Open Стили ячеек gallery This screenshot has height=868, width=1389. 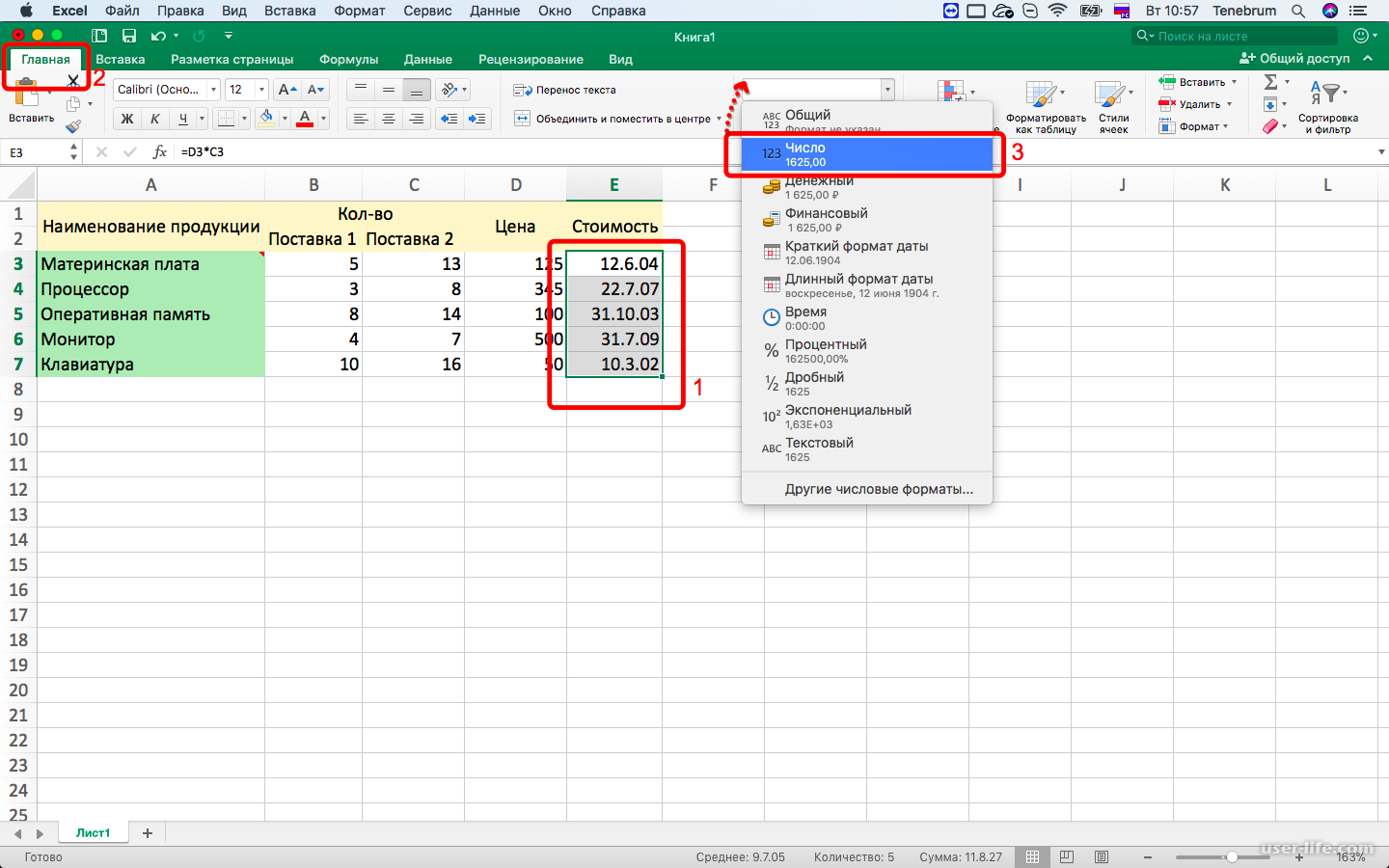[x=1113, y=108]
